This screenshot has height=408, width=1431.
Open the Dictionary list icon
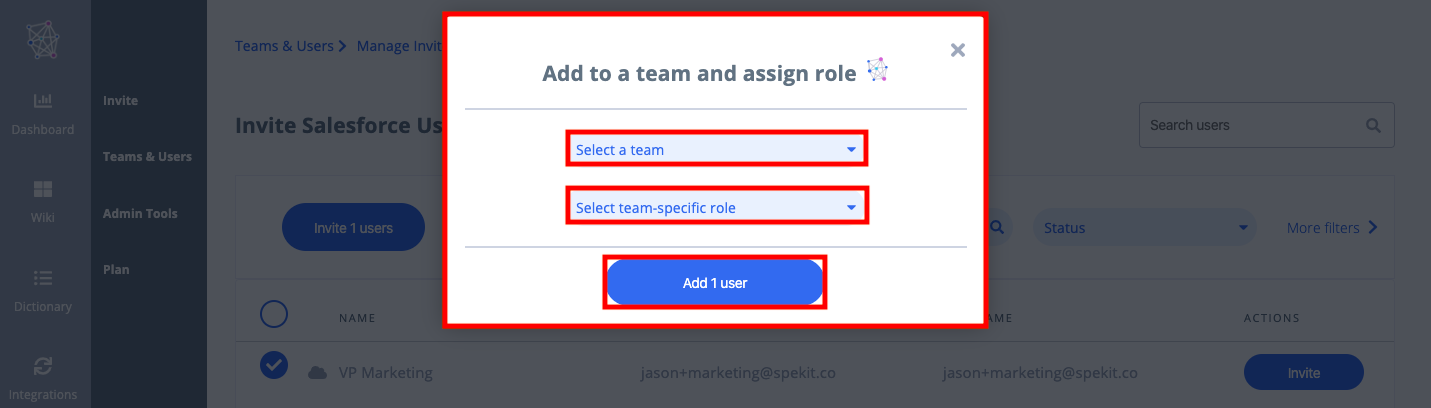tap(43, 278)
